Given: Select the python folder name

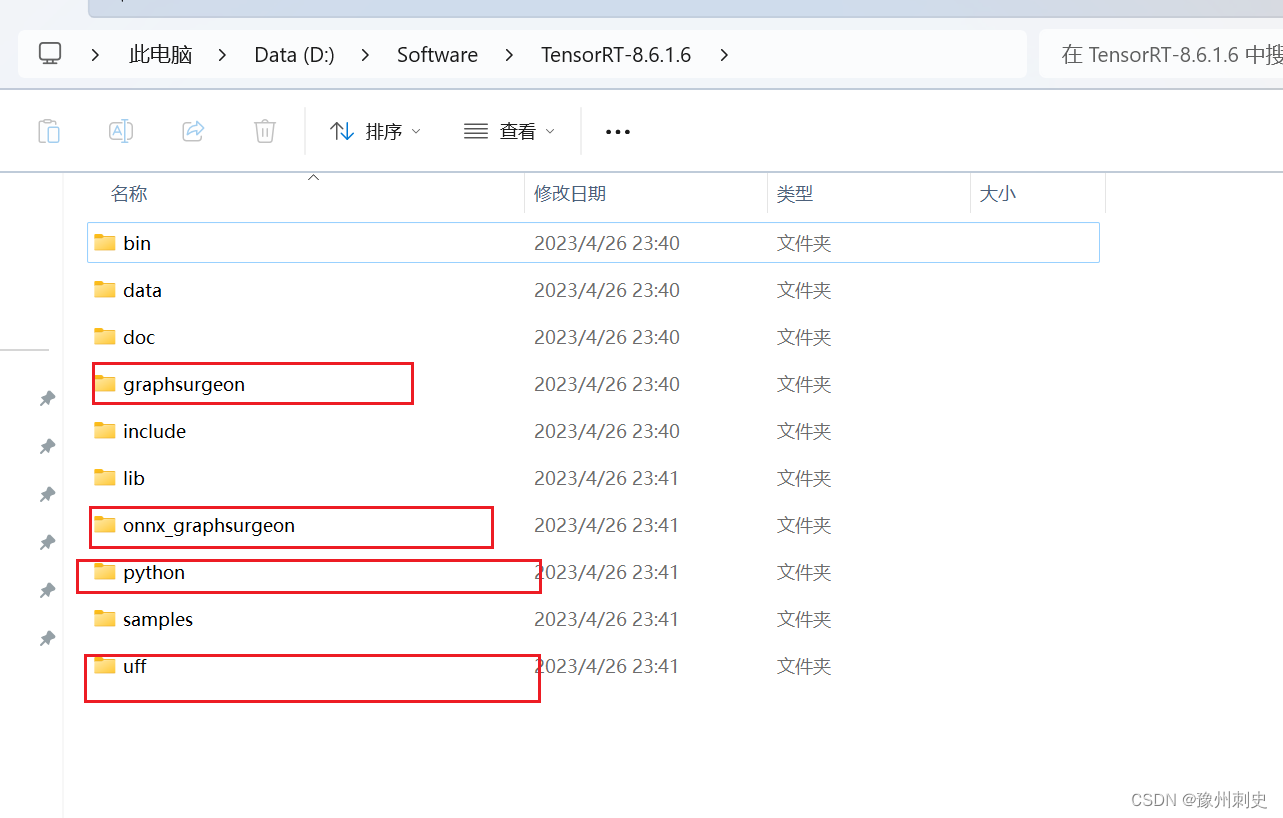Looking at the screenshot, I should (154, 572).
